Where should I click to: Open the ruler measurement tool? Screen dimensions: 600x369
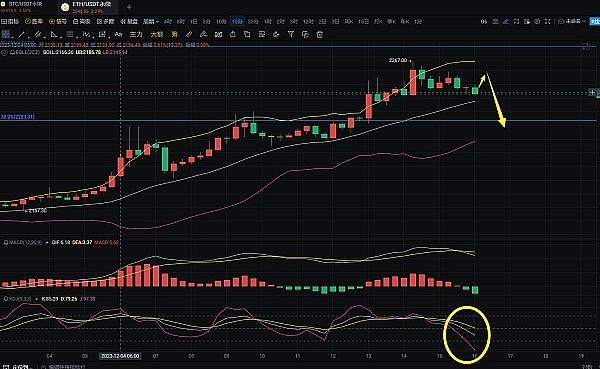point(189,34)
